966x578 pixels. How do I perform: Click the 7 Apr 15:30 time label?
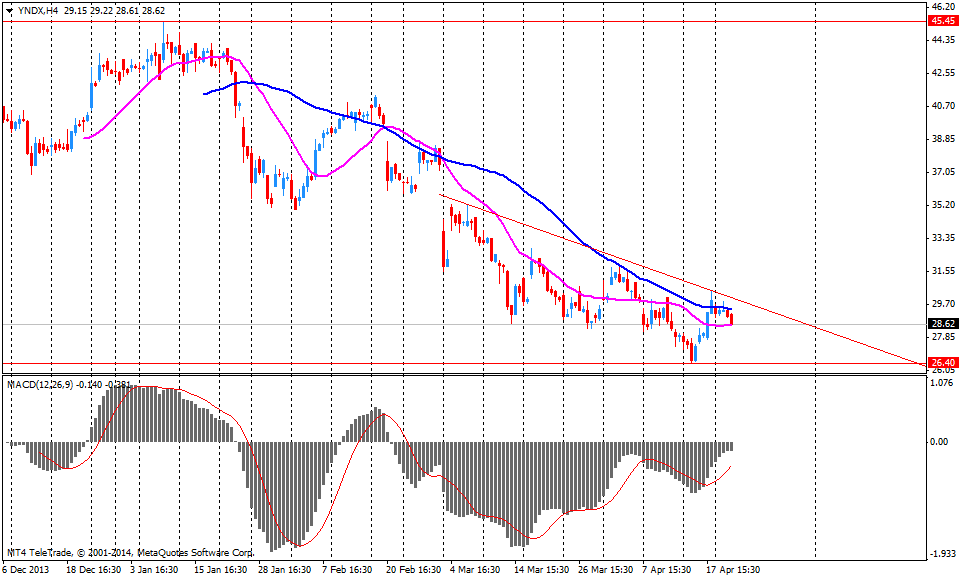[667, 570]
